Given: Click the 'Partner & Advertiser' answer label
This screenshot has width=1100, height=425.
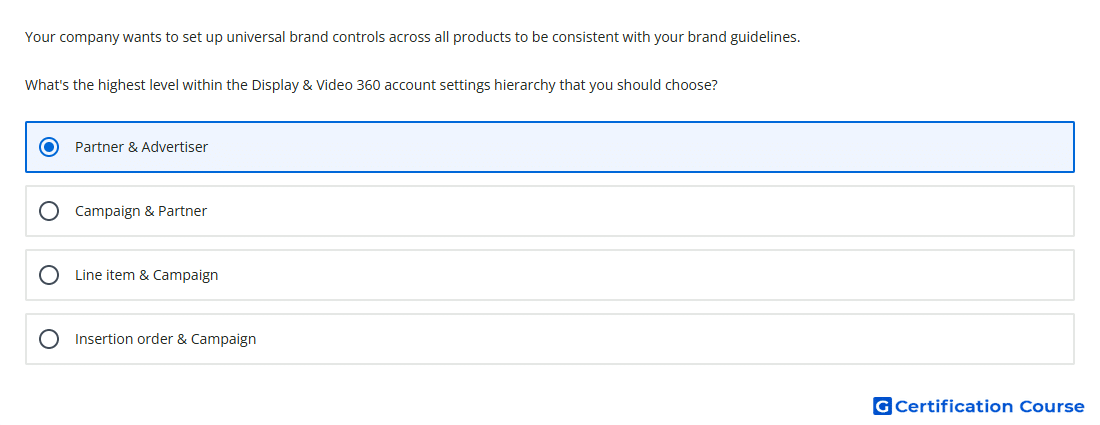Looking at the screenshot, I should click(x=142, y=147).
